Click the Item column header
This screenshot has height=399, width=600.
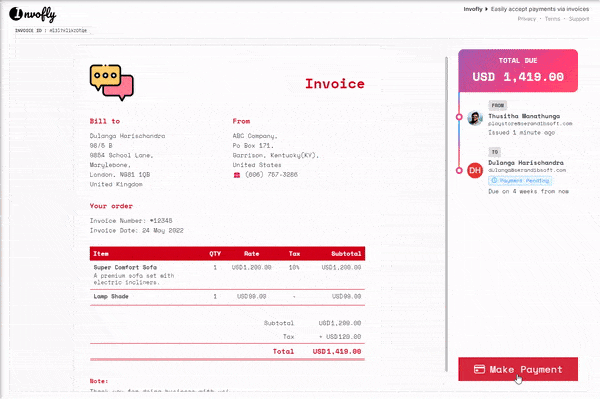pos(101,254)
